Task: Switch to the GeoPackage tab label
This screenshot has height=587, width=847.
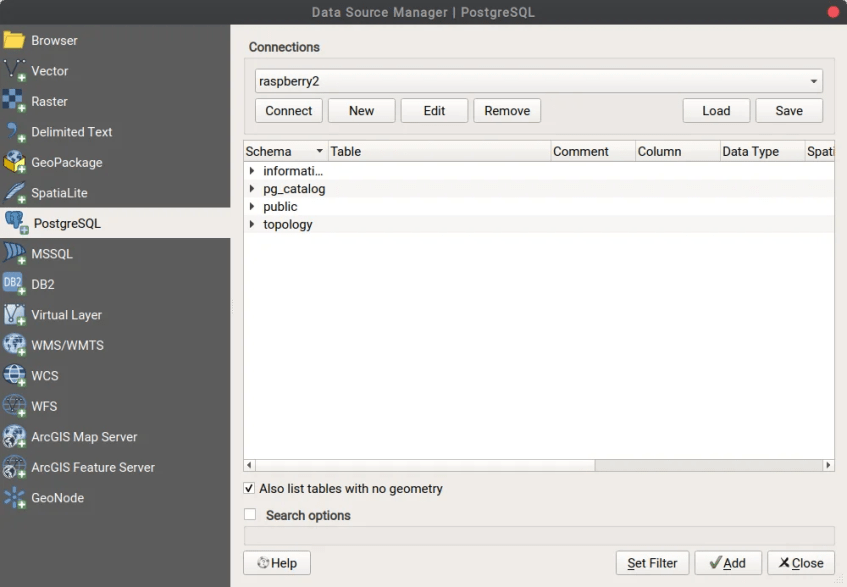Action: coord(67,163)
